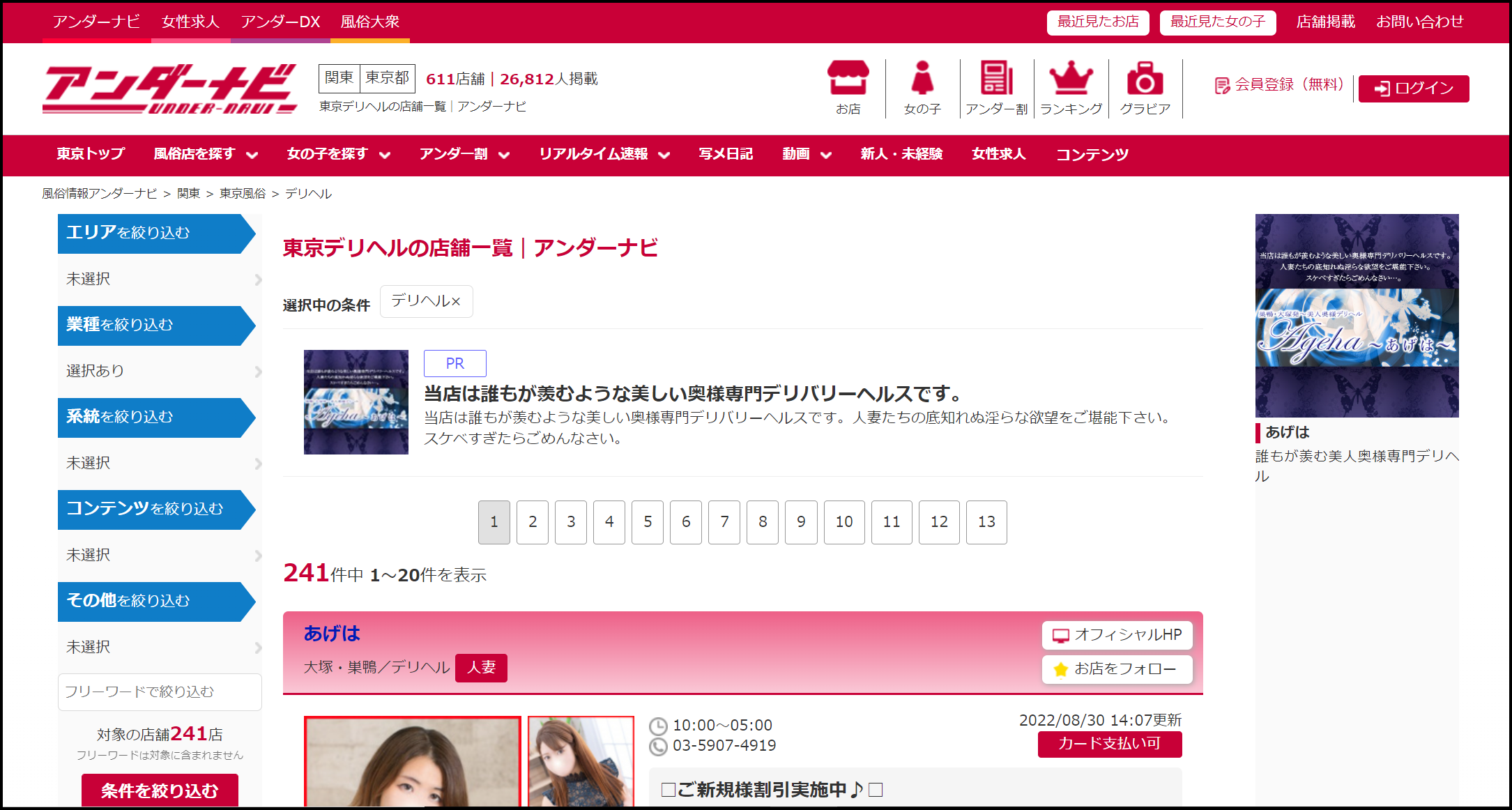Click the smaller girl photo thumbnail
Screen dimensions: 1512x810
(x=581, y=762)
